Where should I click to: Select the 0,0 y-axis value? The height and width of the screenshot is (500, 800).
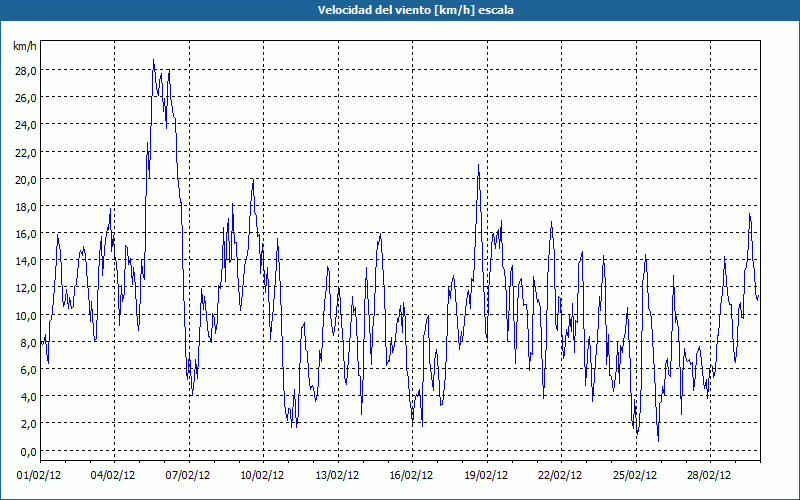coord(28,451)
